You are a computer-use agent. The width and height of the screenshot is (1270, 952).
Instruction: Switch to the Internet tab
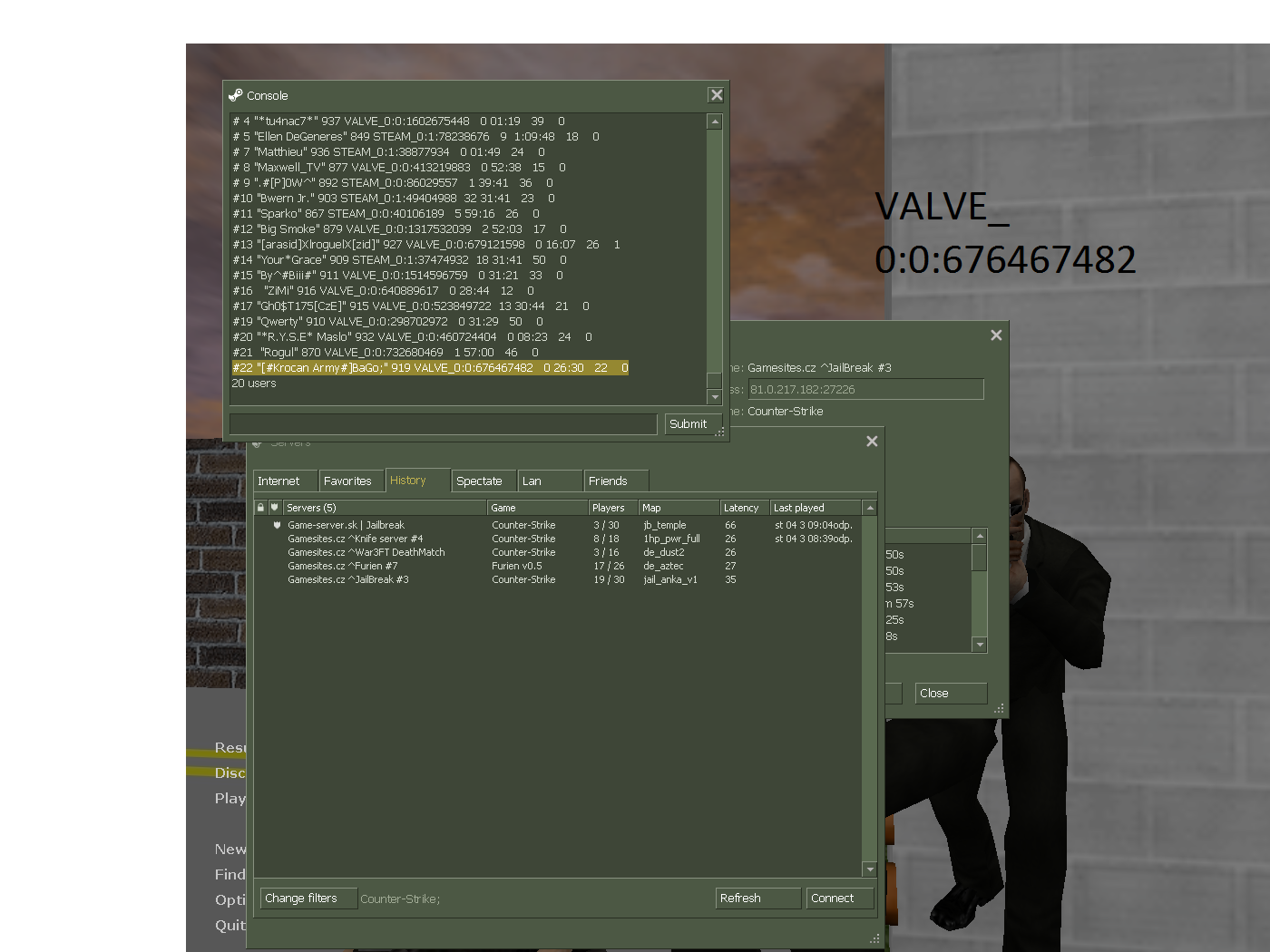[279, 481]
